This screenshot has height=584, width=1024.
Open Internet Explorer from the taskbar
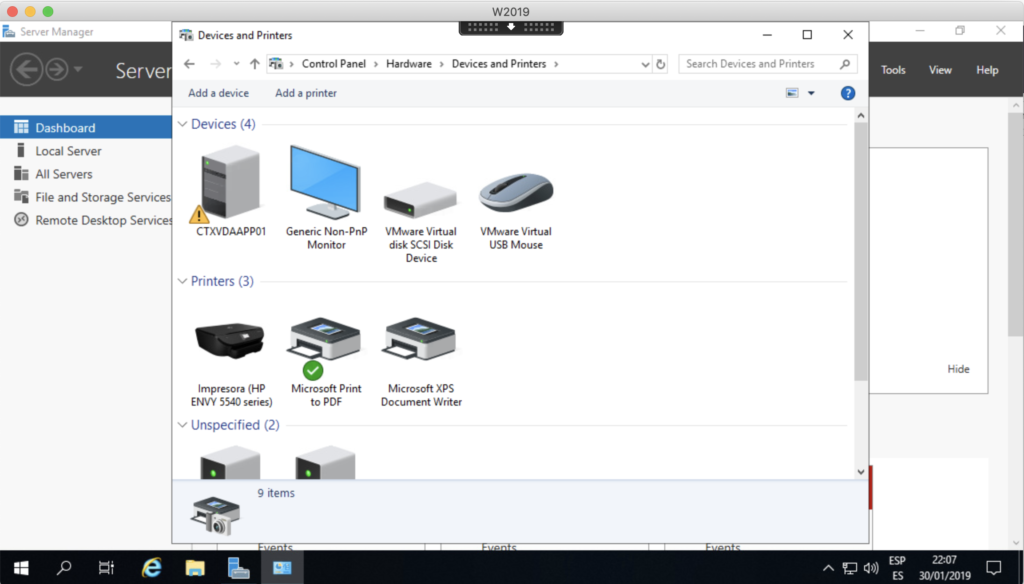151,566
